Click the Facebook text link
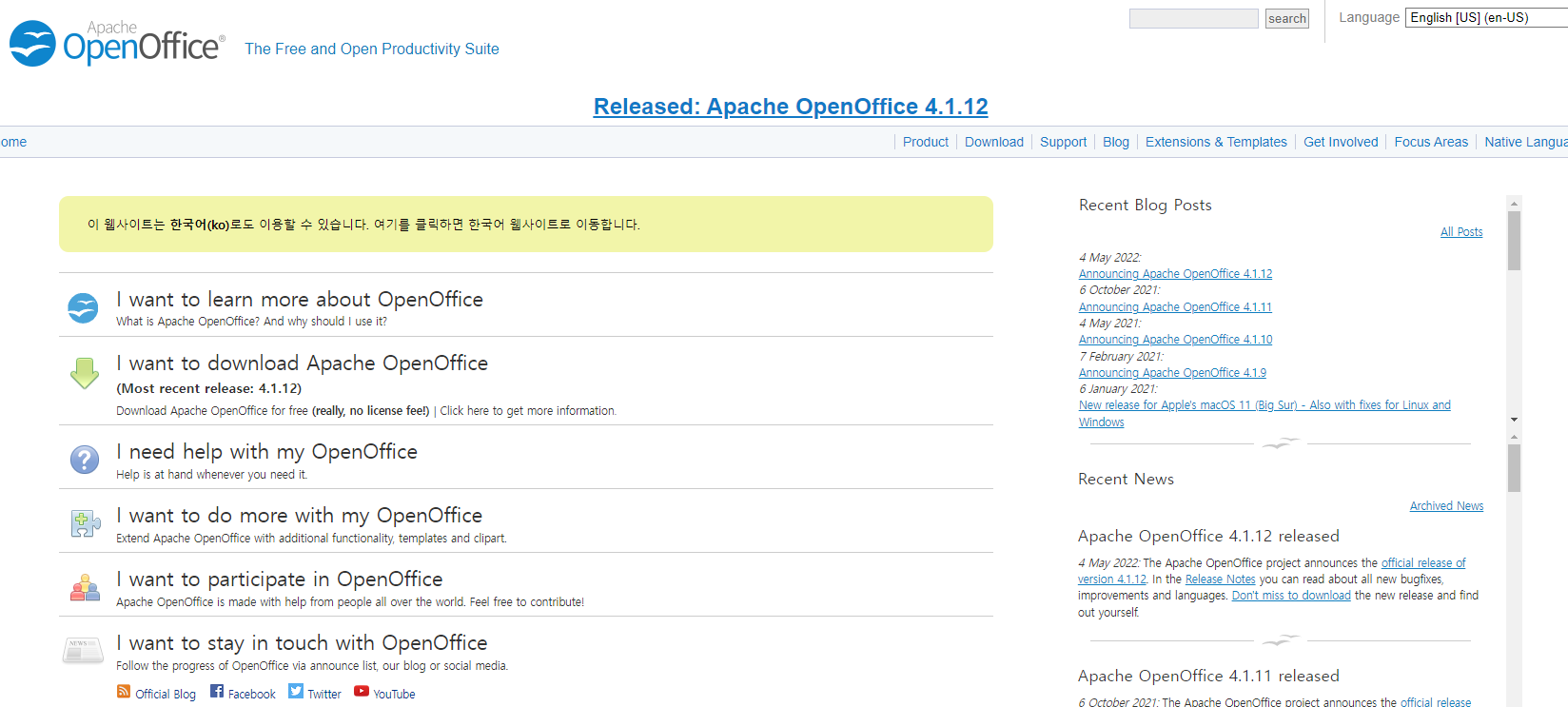This screenshot has height=707, width=1568. click(x=252, y=695)
